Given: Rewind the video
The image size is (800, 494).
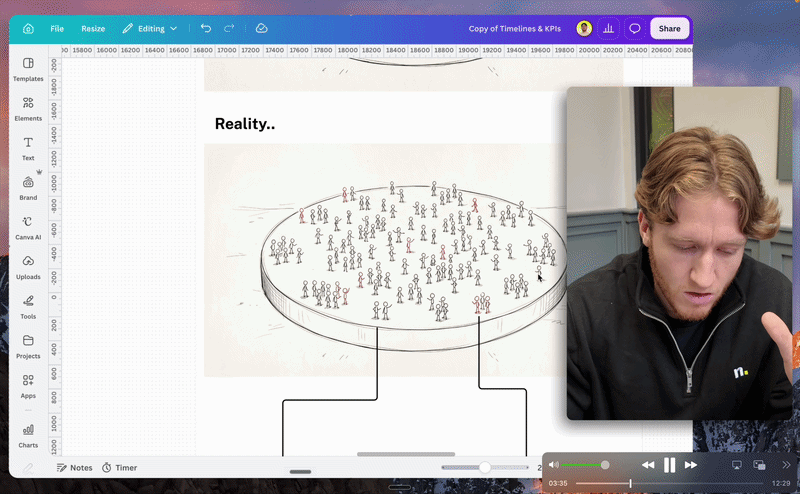Looking at the screenshot, I should 648,465.
